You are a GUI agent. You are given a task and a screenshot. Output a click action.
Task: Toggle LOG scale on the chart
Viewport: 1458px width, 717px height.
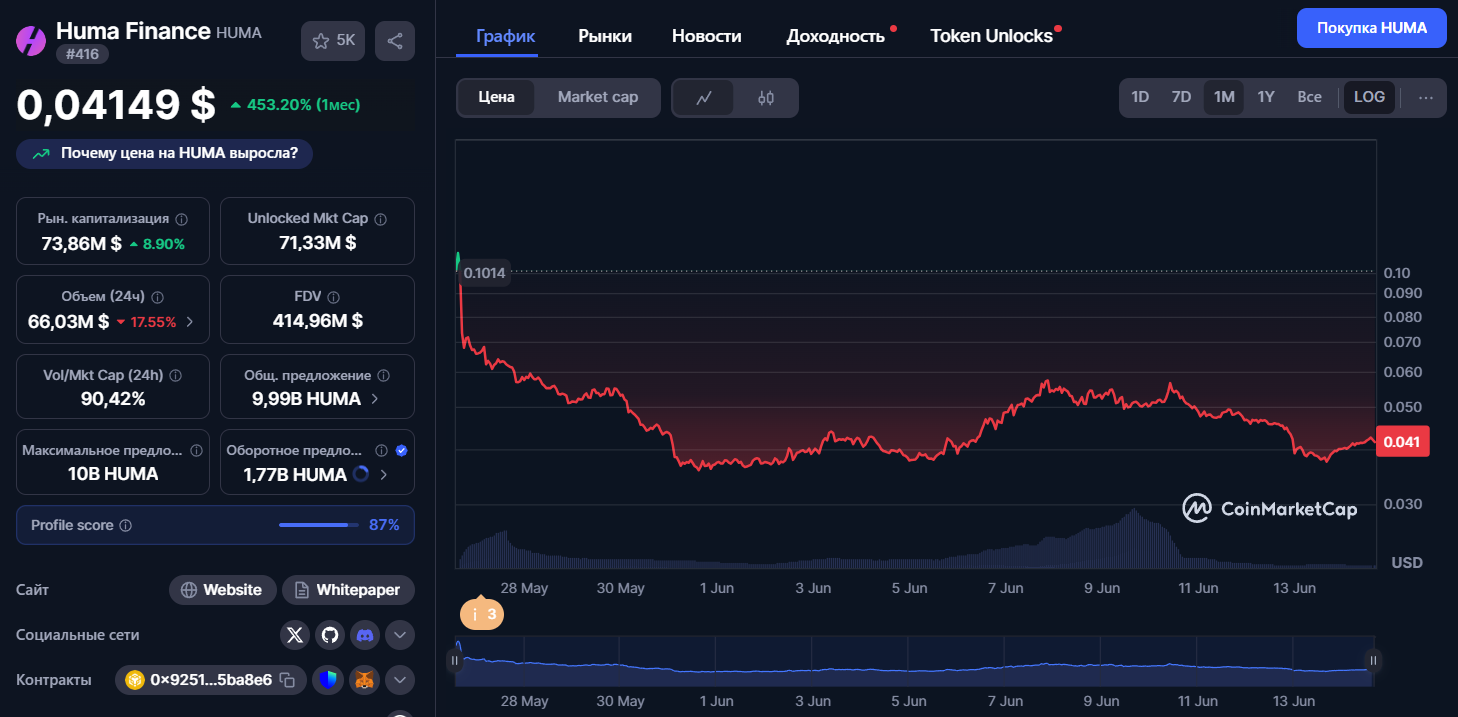(x=1369, y=97)
